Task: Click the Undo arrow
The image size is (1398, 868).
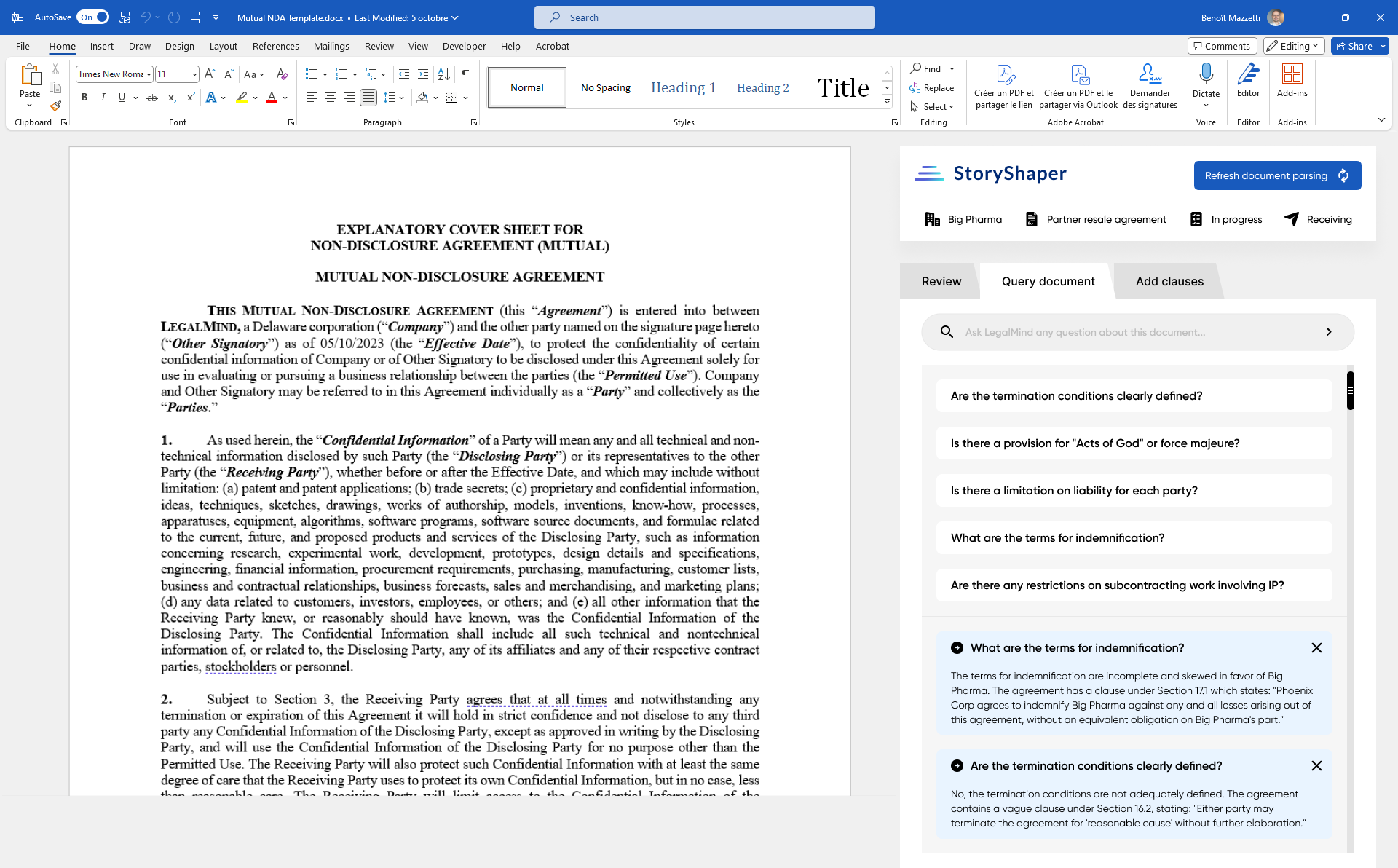Action: 146,17
